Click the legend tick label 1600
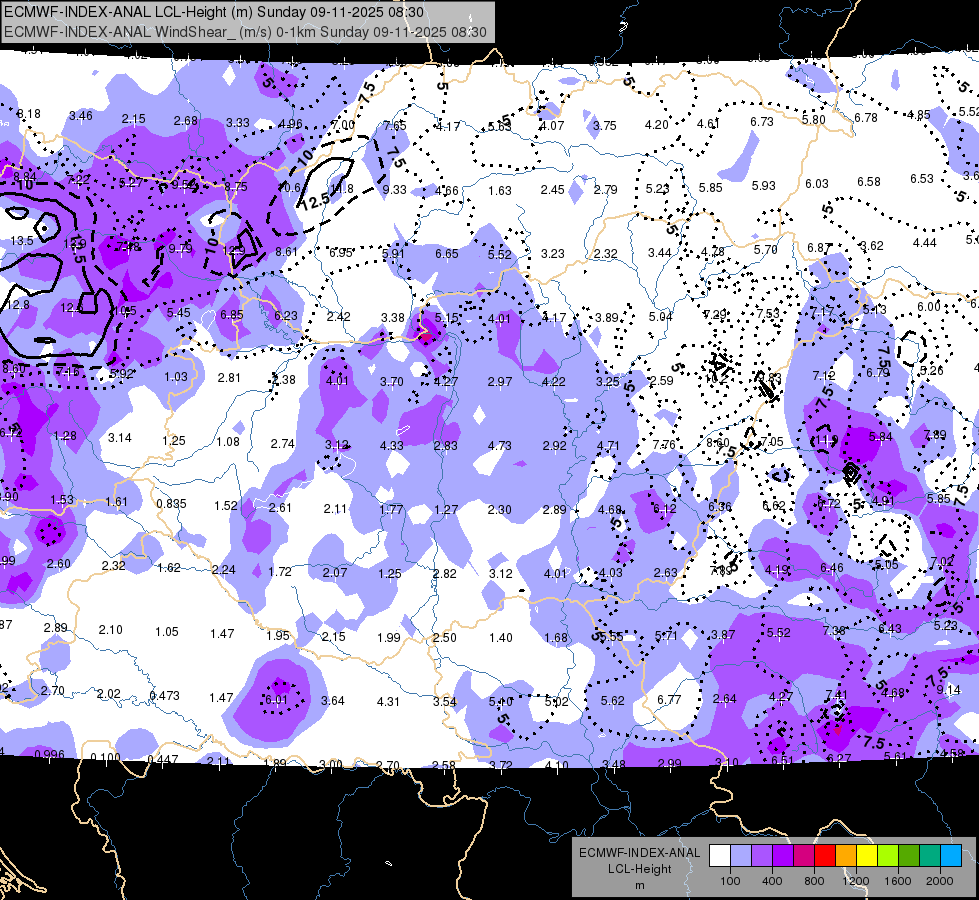This screenshot has height=900, width=979. point(898,881)
